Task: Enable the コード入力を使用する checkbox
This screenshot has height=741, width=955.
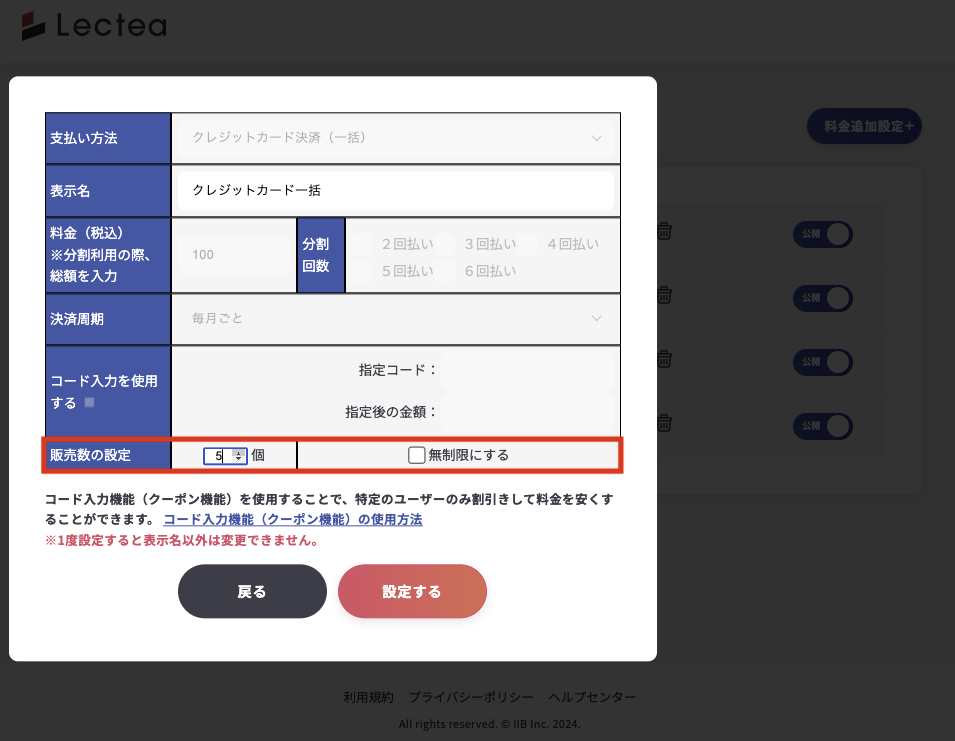Action: [90, 403]
